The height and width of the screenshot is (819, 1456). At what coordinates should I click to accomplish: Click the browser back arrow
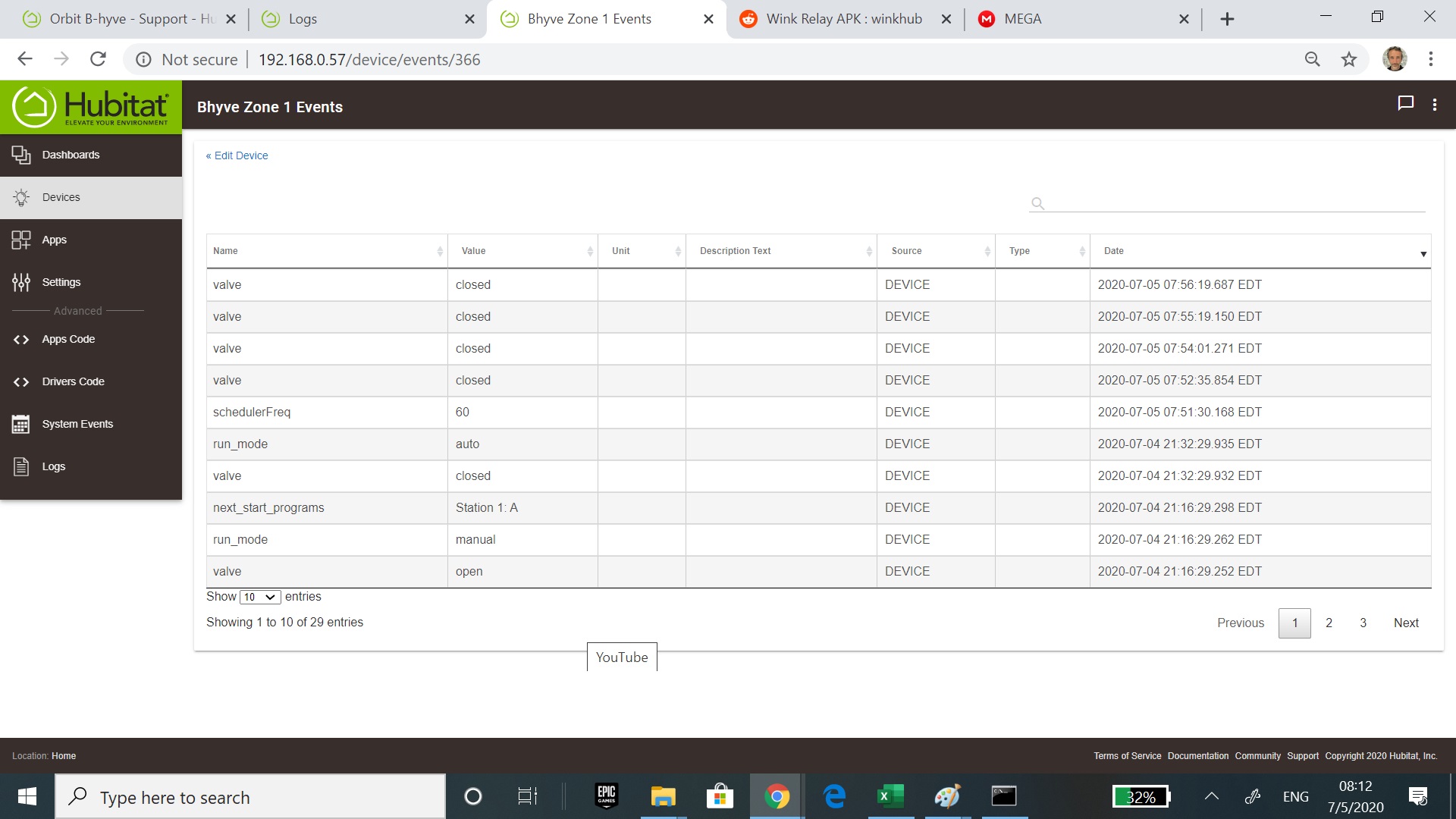click(x=25, y=59)
